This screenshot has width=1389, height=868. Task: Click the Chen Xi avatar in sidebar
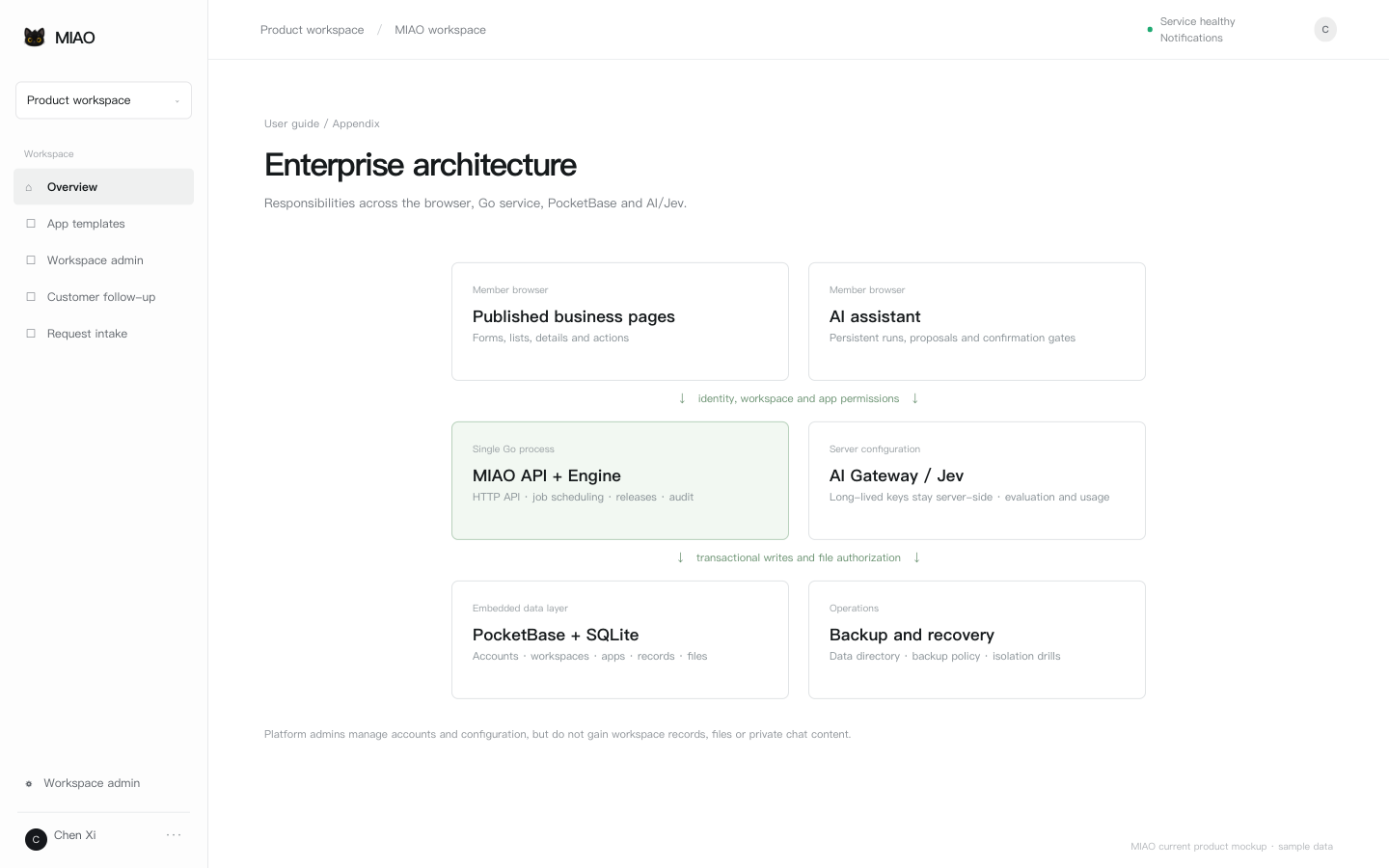(x=36, y=839)
